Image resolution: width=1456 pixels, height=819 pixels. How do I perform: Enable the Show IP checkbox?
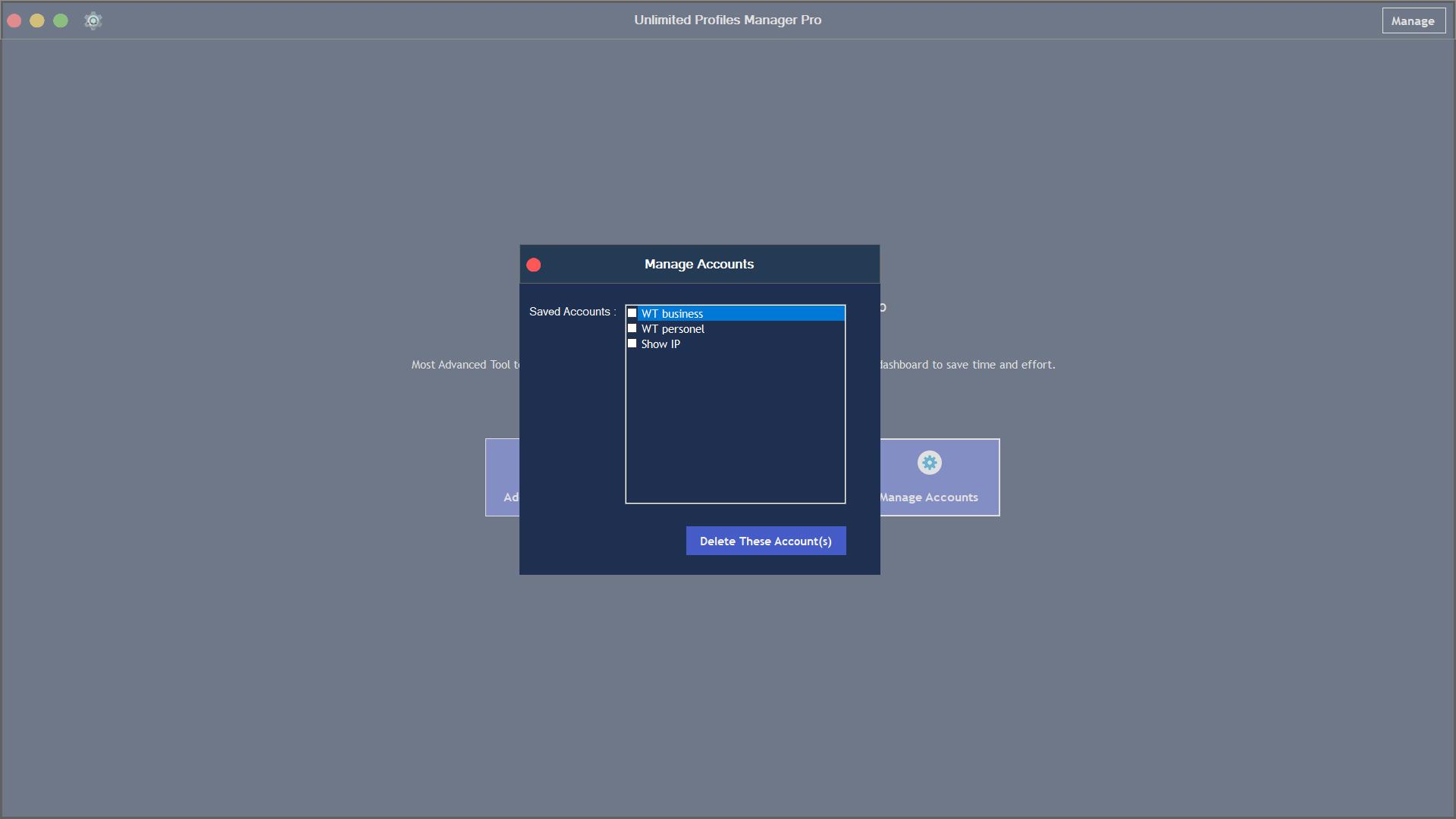point(632,344)
